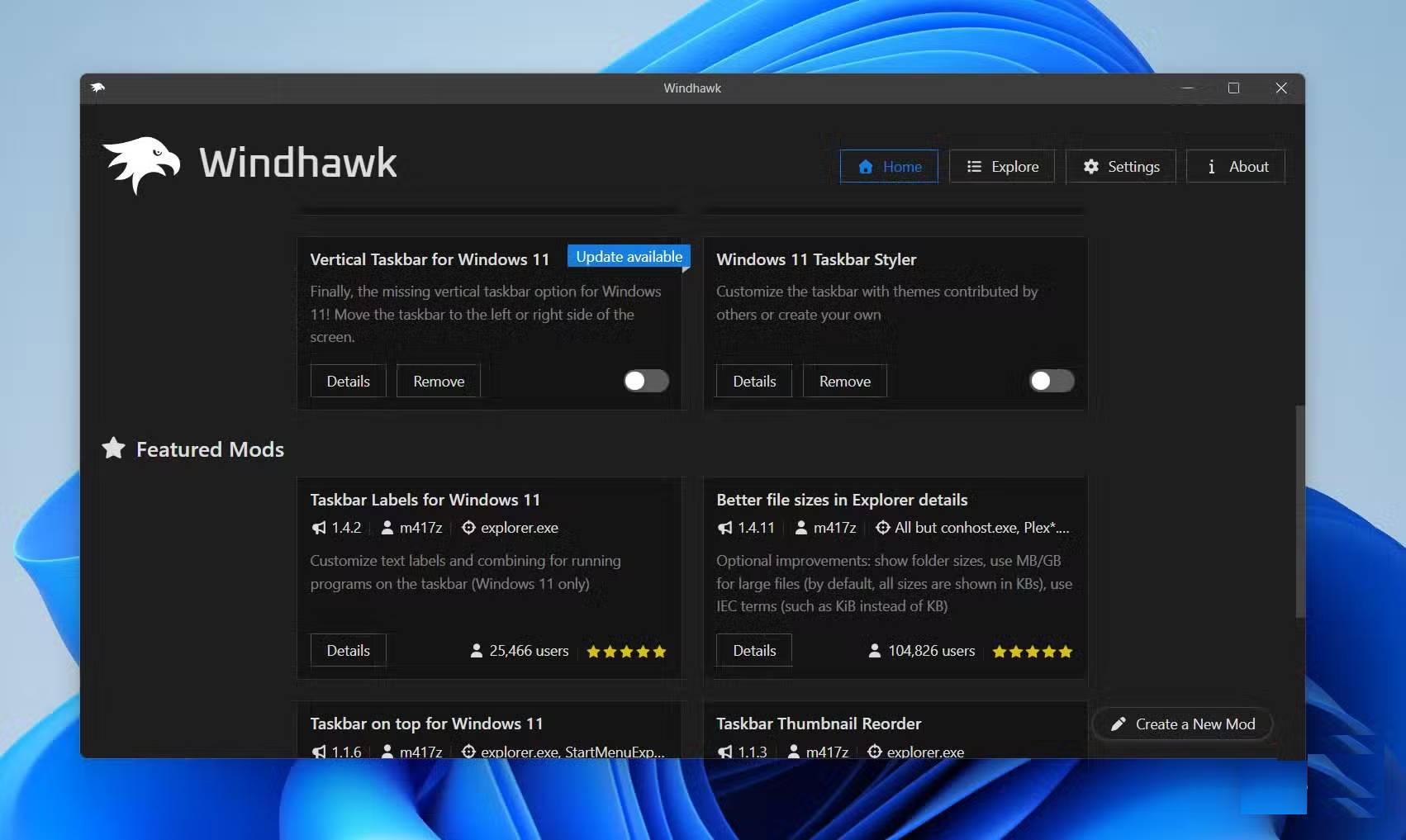This screenshot has height=840, width=1406.
Task: Click the vertical scrollbar in the mods list
Action: [x=1300, y=510]
